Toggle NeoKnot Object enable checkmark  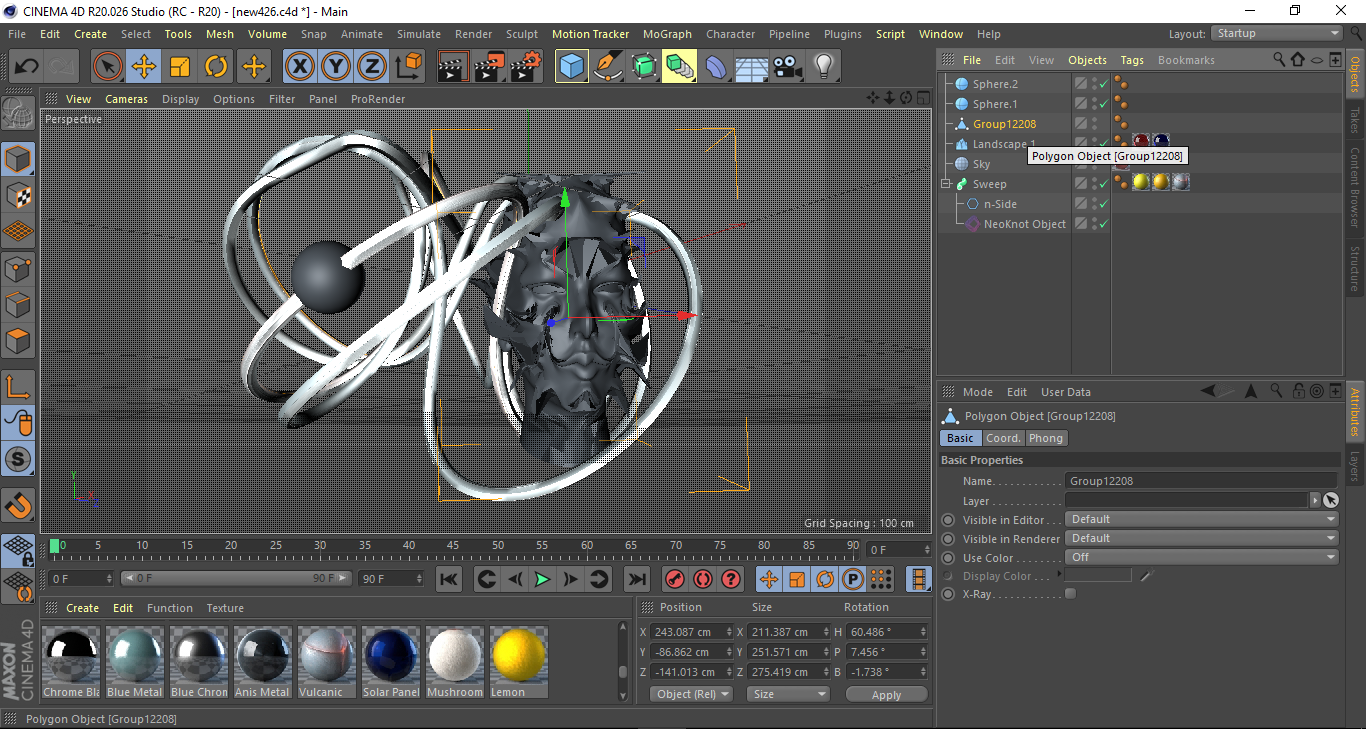1103,224
